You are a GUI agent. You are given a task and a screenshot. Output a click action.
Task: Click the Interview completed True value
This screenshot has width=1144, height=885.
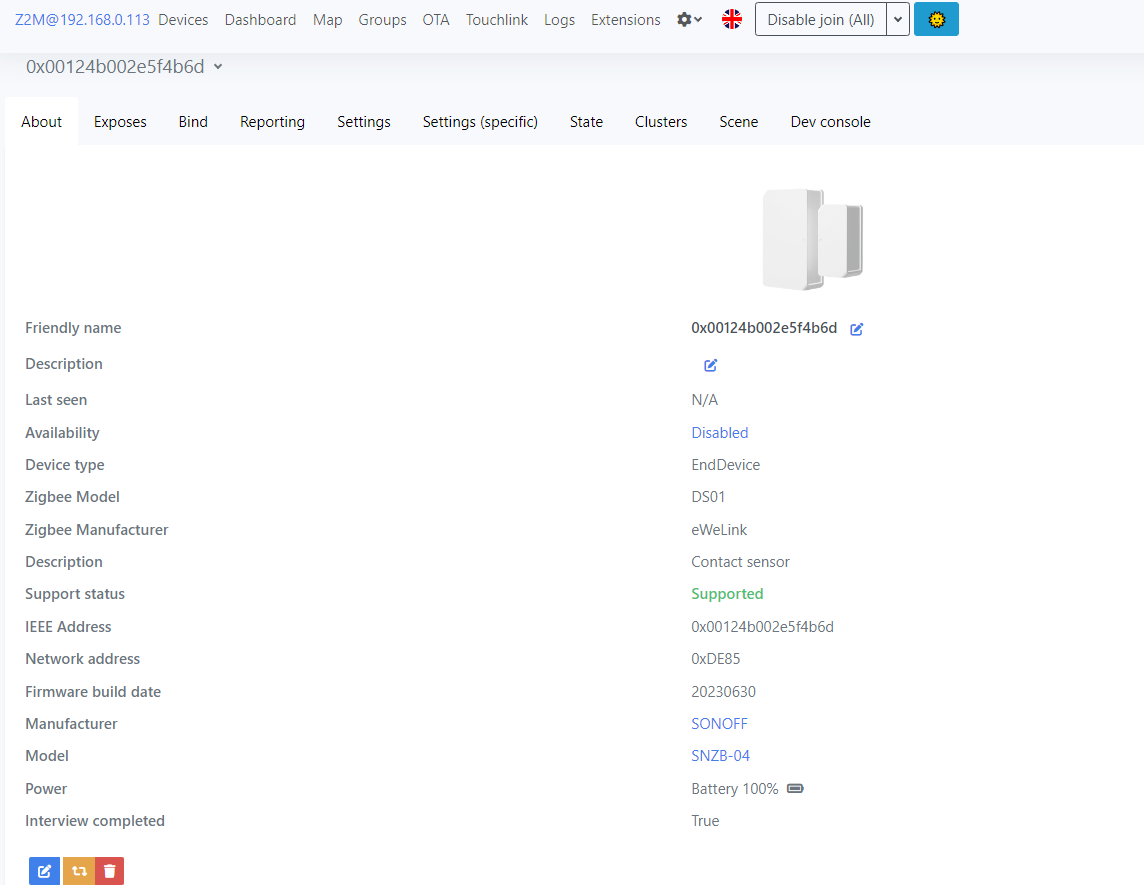pyautogui.click(x=705, y=821)
